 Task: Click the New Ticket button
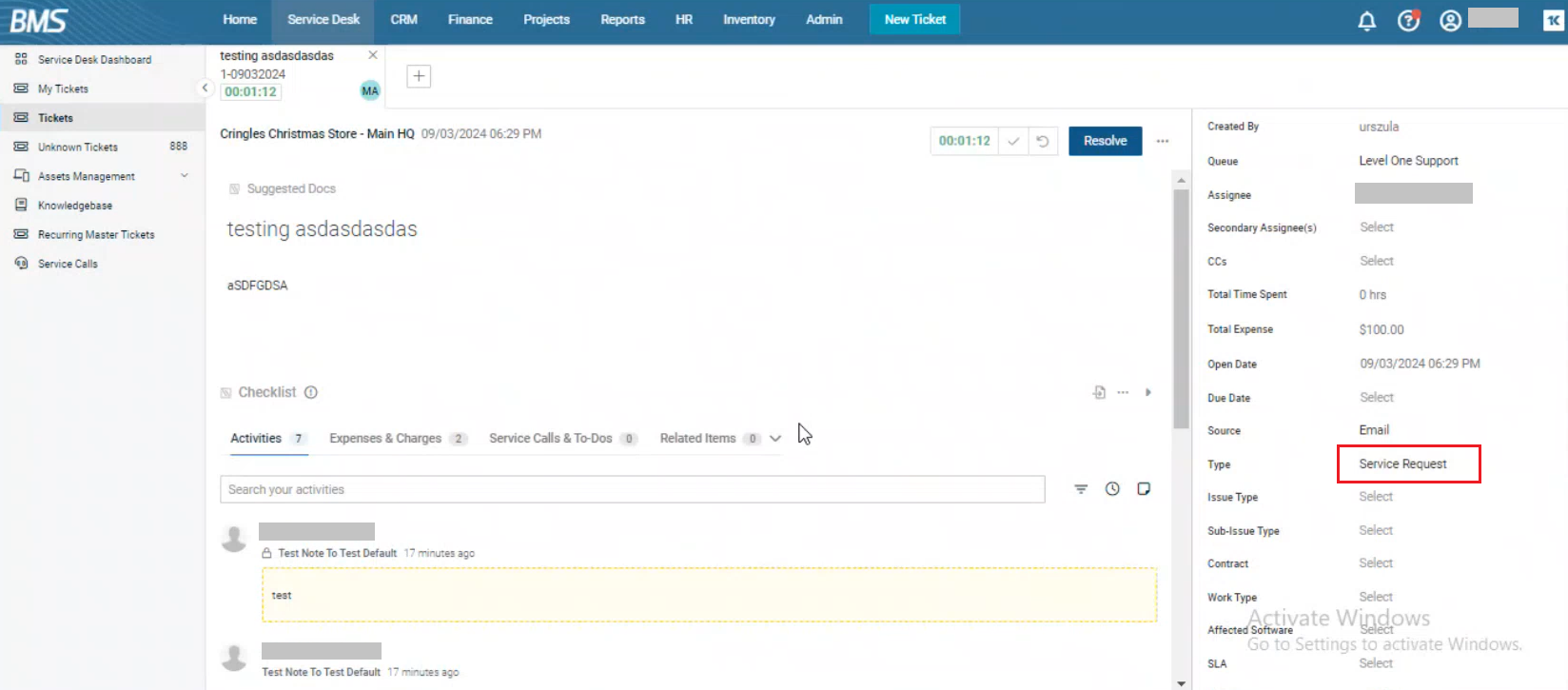point(914,19)
